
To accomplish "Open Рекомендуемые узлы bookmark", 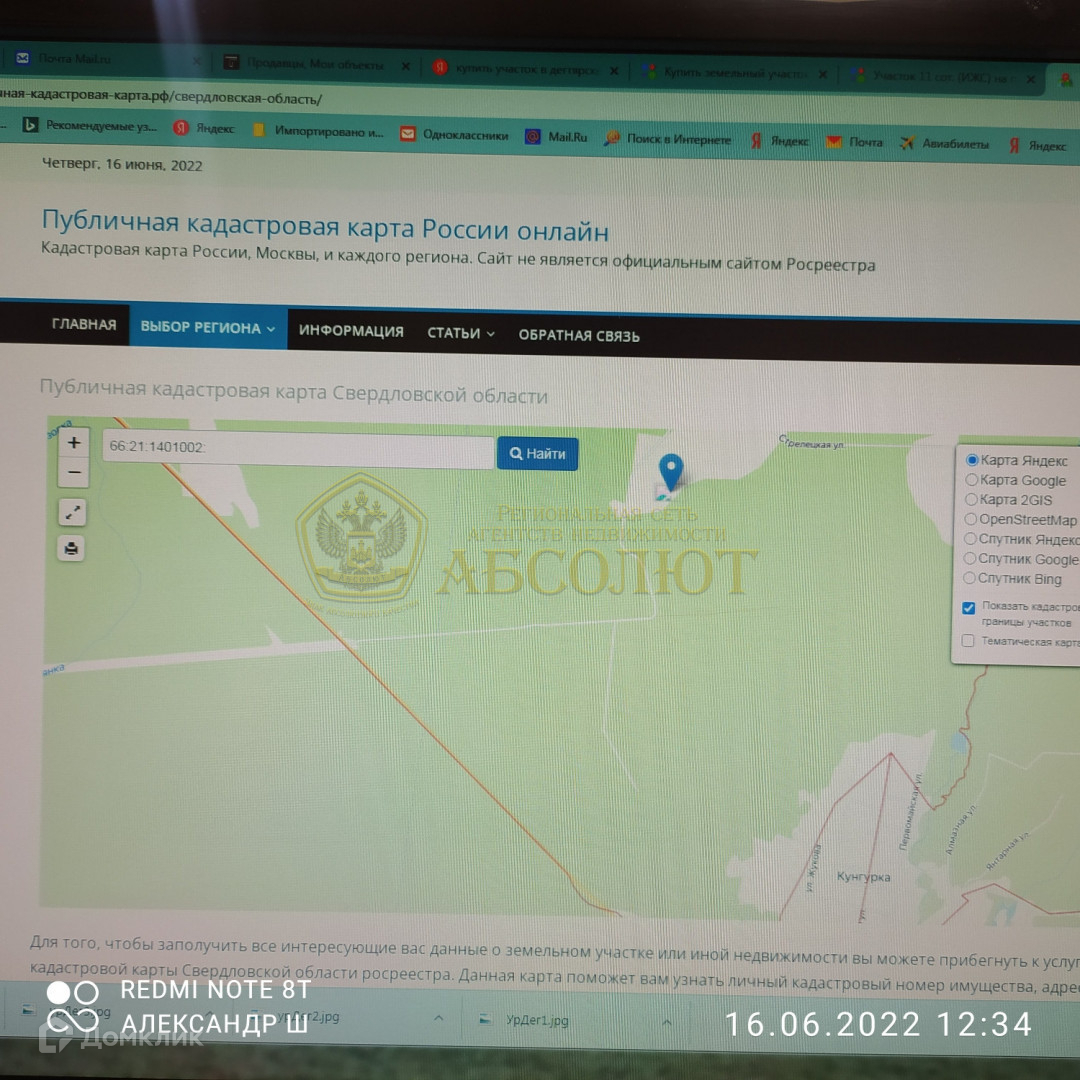I will 90,126.
